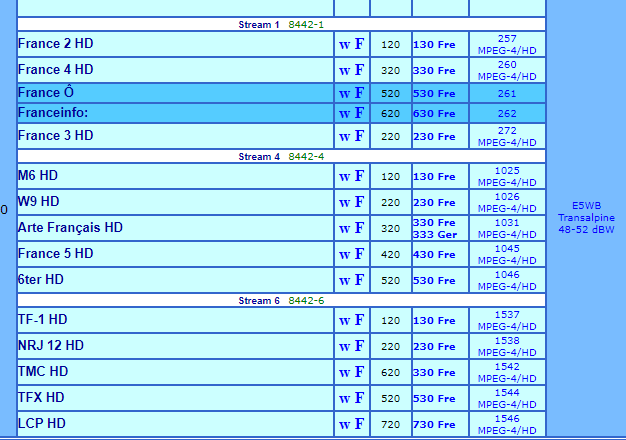The image size is (626, 440).
Task: Click the 6ter HD channel name
Action: pyautogui.click(x=41, y=279)
